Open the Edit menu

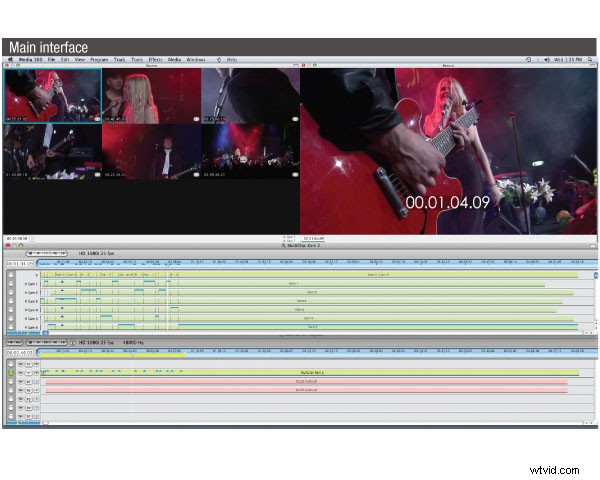(x=65, y=60)
